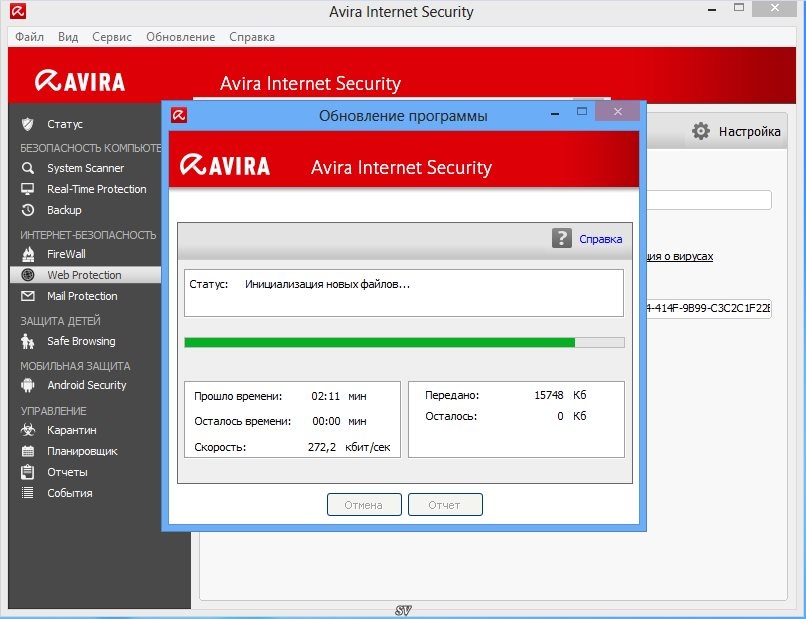Click the field containing 414F-9B99-C3C2C1F22
Viewport: 806px width, 619px height.
click(x=708, y=308)
